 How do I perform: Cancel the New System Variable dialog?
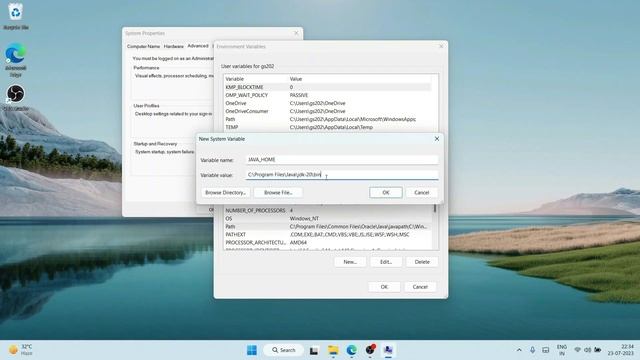click(x=422, y=193)
